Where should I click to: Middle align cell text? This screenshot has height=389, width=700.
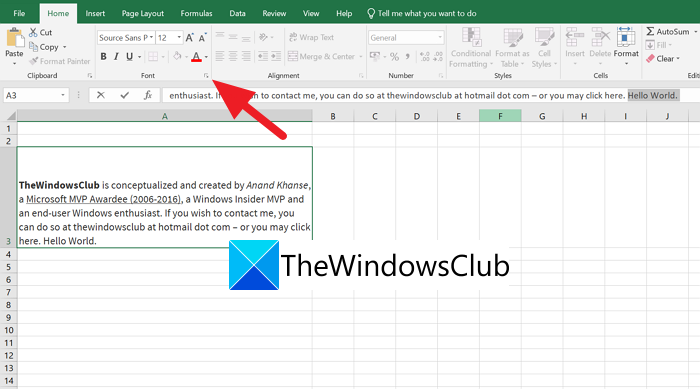(x=233, y=37)
